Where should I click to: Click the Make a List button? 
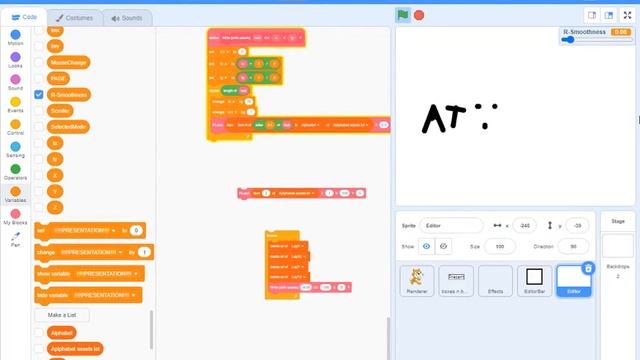pyautogui.click(x=62, y=315)
